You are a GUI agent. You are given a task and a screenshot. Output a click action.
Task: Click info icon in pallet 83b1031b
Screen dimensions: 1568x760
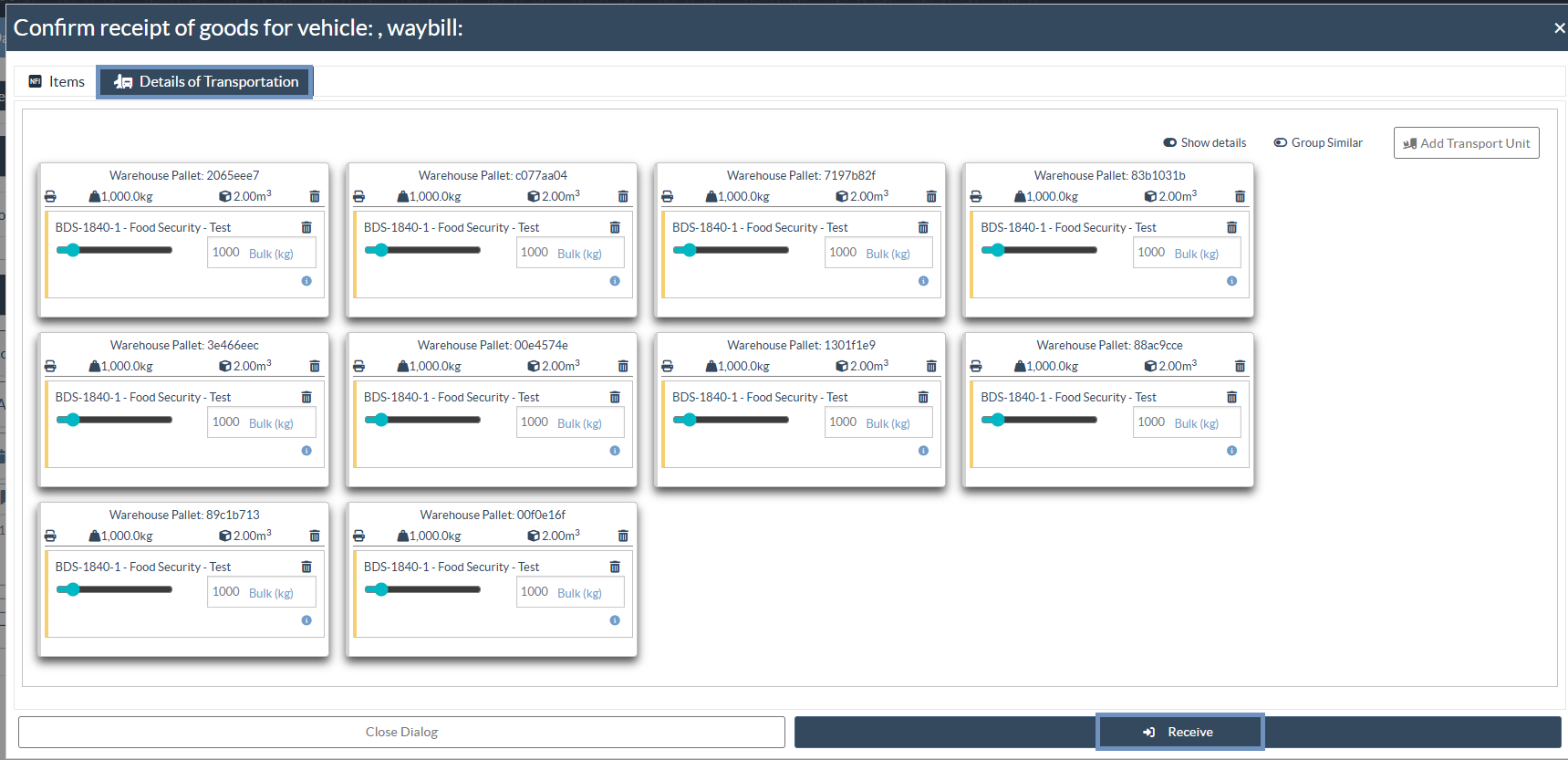pos(1231,281)
